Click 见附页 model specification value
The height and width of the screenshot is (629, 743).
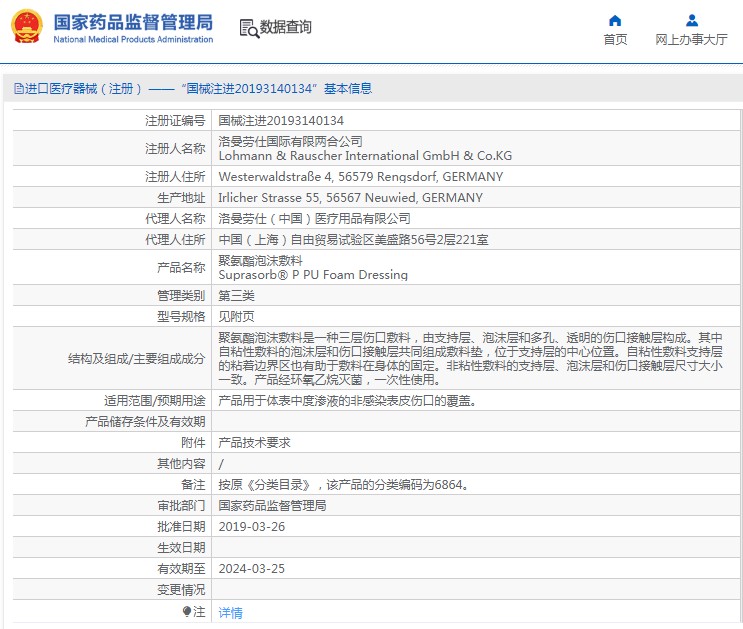pos(236,317)
